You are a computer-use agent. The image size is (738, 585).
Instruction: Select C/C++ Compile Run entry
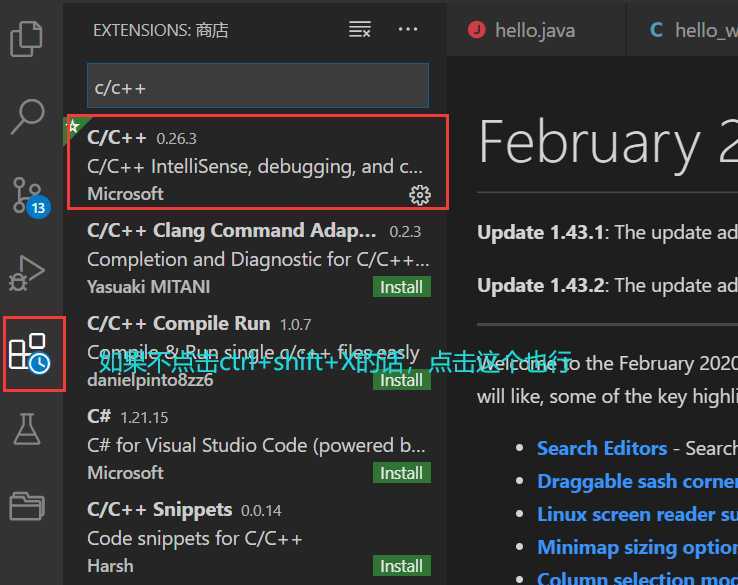pos(256,352)
